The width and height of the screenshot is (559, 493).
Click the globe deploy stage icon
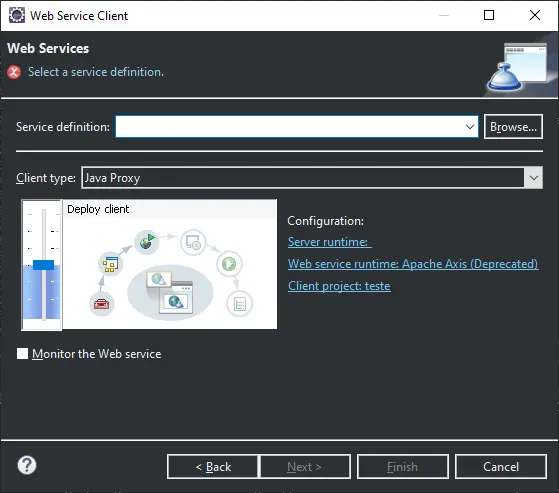coord(146,242)
